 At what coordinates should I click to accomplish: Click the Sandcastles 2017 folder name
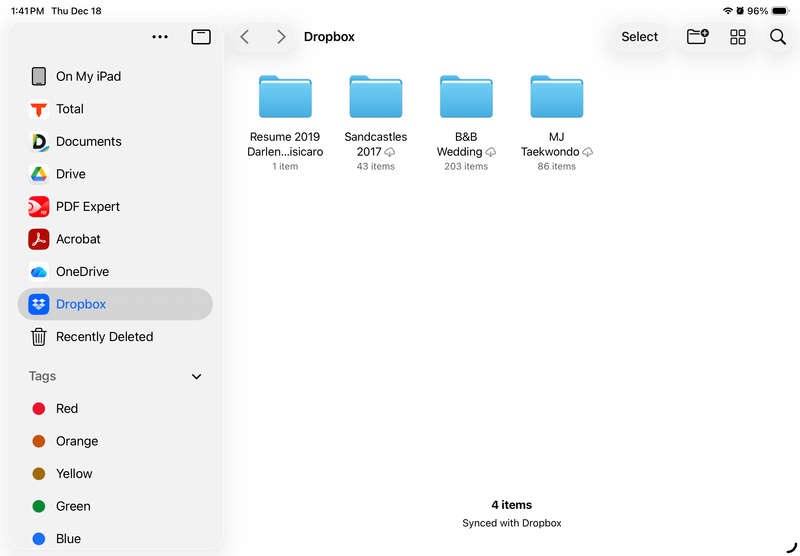pyautogui.click(x=376, y=144)
